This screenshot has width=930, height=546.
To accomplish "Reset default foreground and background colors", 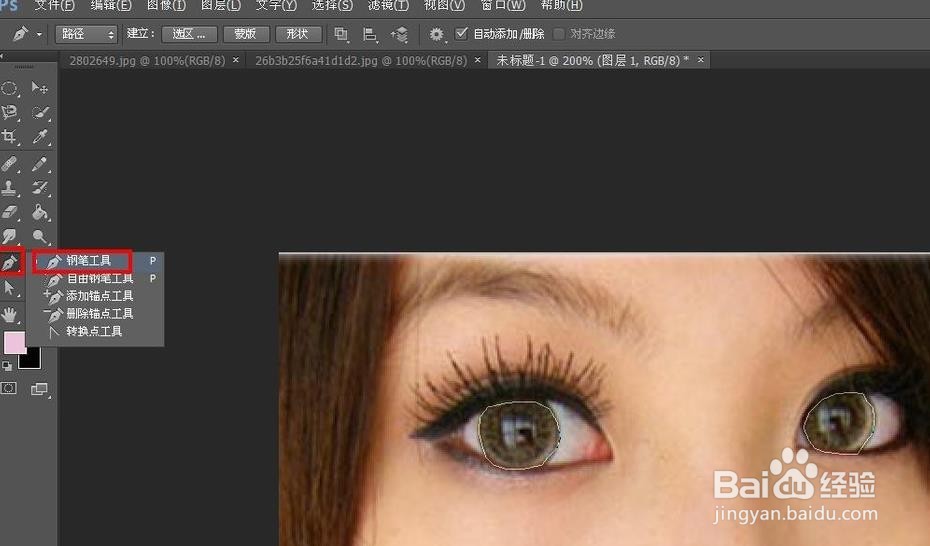I will [x=7, y=365].
